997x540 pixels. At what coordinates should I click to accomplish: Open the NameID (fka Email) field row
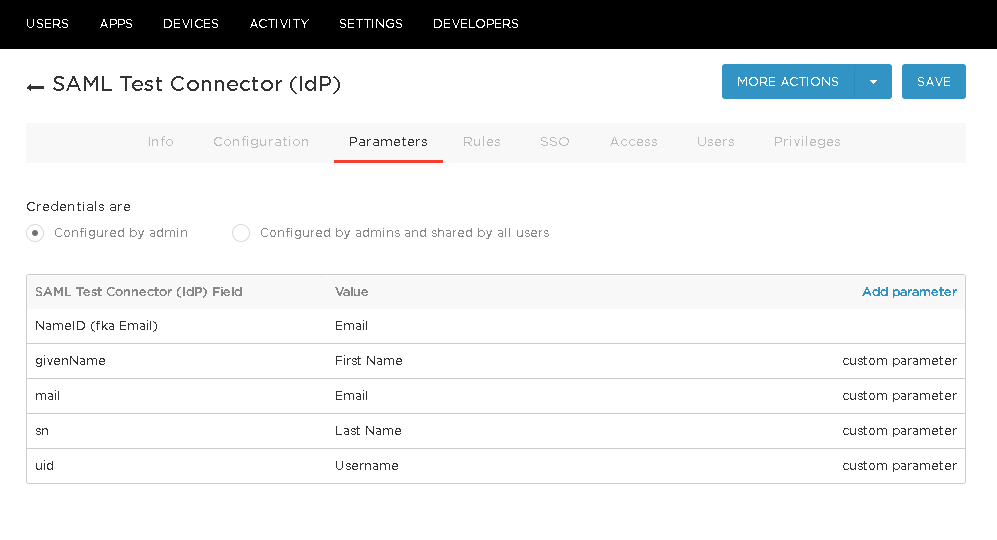[96, 326]
